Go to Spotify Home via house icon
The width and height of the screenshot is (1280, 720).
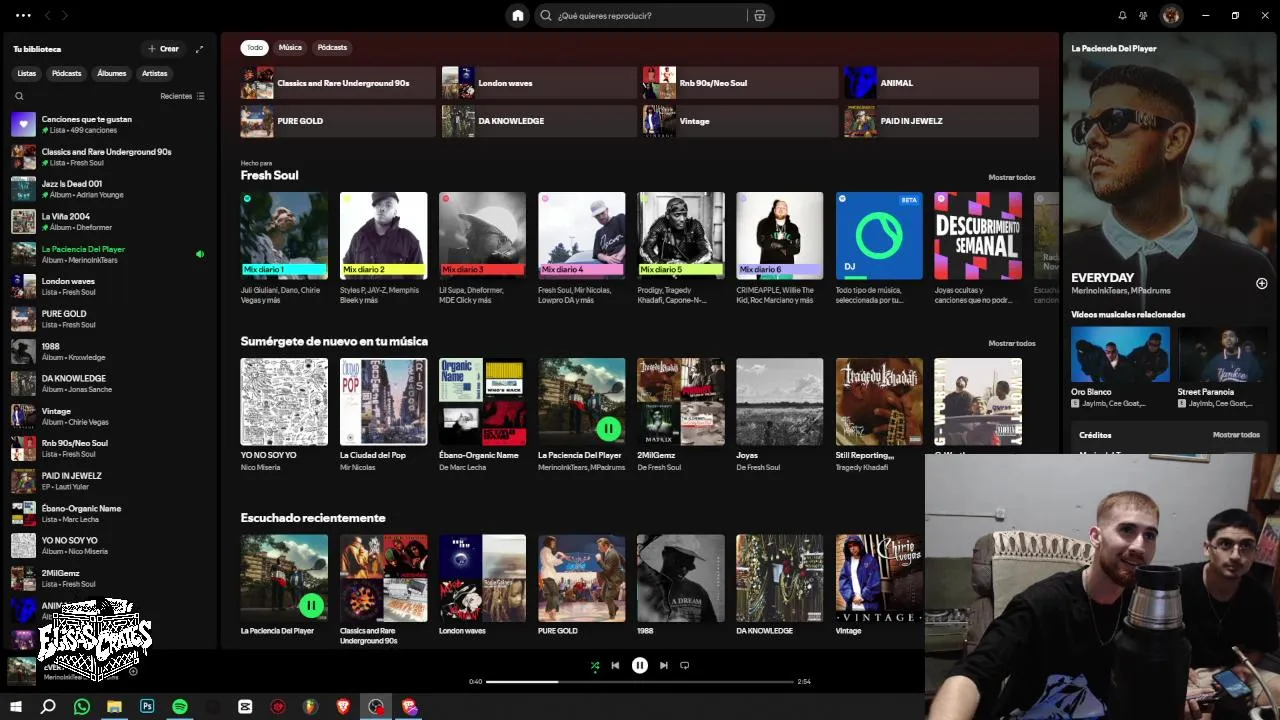point(518,15)
